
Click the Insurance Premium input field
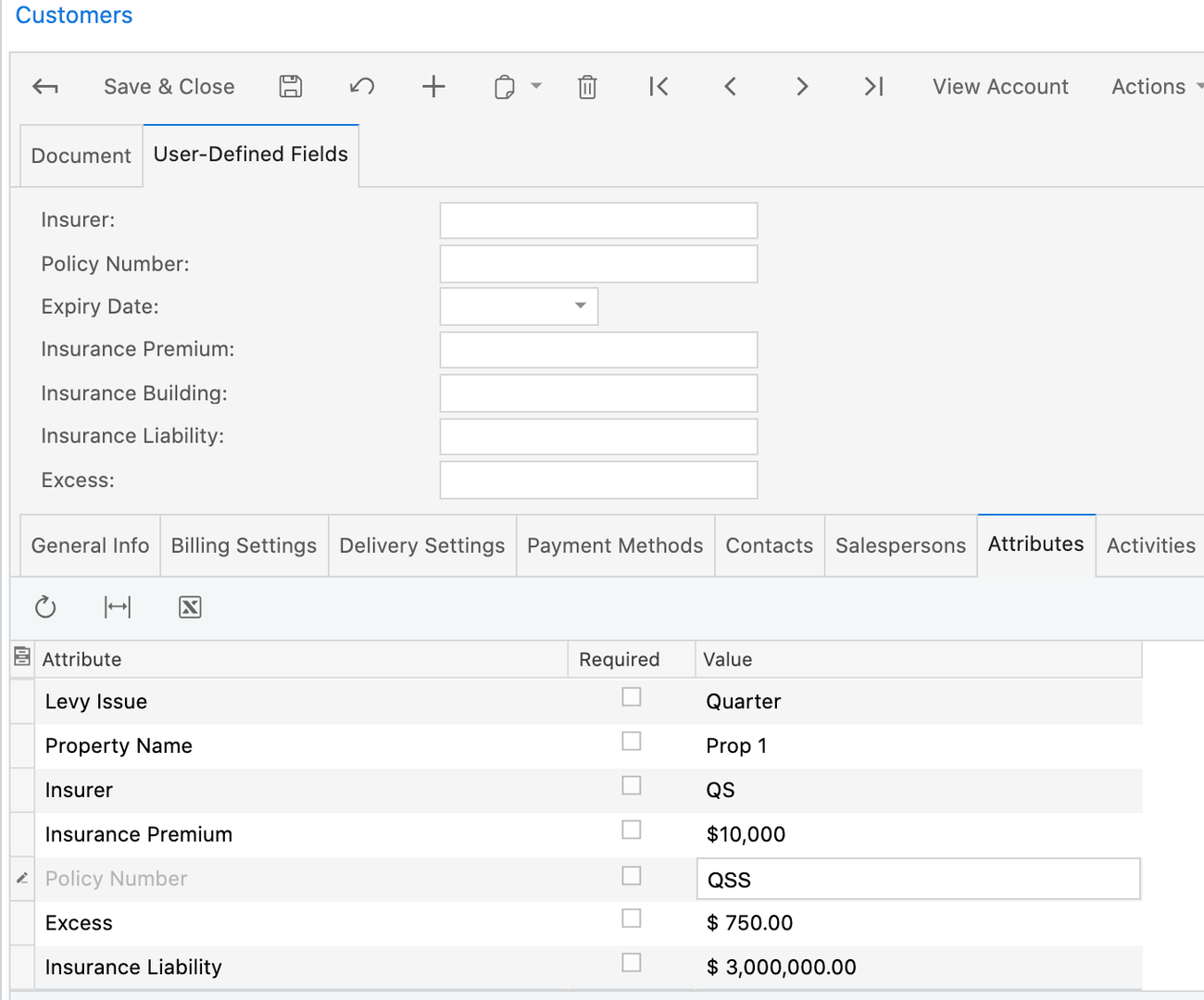598,350
